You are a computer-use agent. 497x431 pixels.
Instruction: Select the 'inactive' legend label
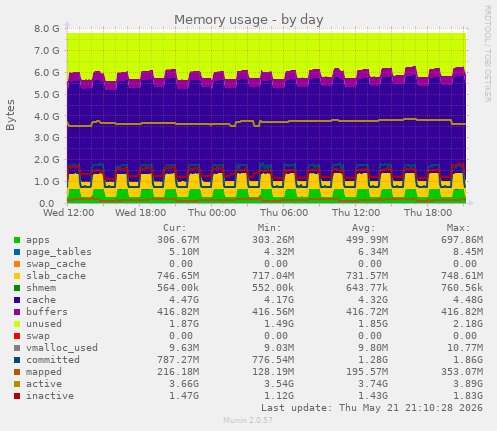(x=50, y=396)
